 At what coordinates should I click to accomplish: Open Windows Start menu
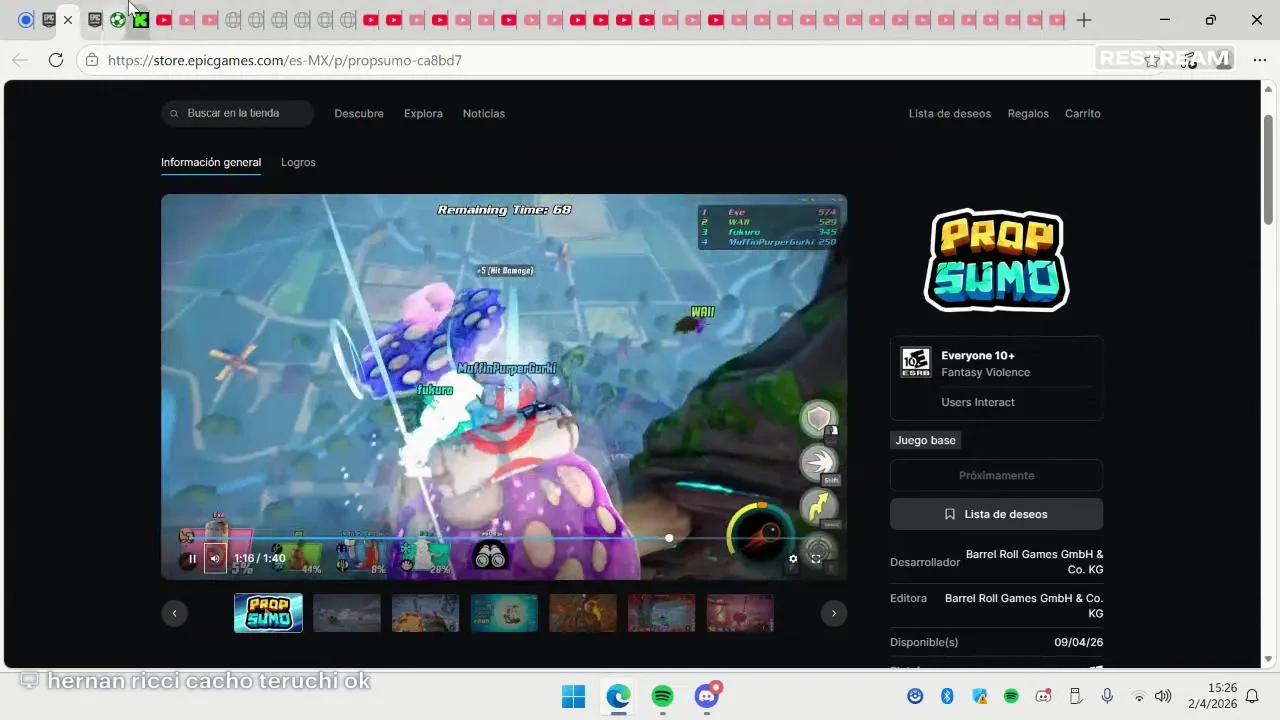click(x=573, y=696)
